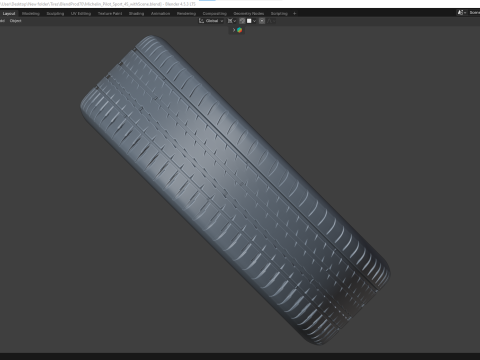
Task: Switch to the Geometry Nodes workspace
Action: pyautogui.click(x=249, y=14)
